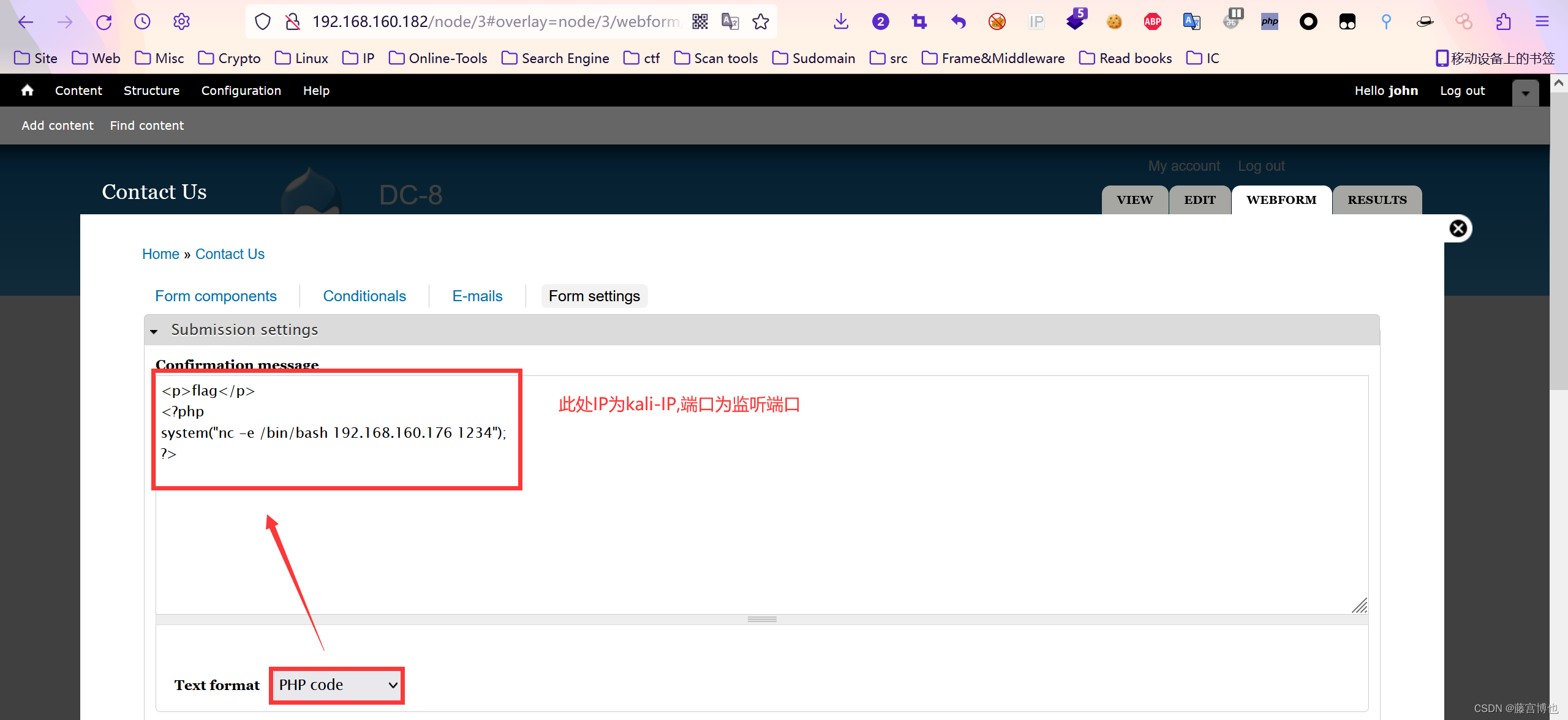
Task: Open the downloads panel
Action: point(841,22)
